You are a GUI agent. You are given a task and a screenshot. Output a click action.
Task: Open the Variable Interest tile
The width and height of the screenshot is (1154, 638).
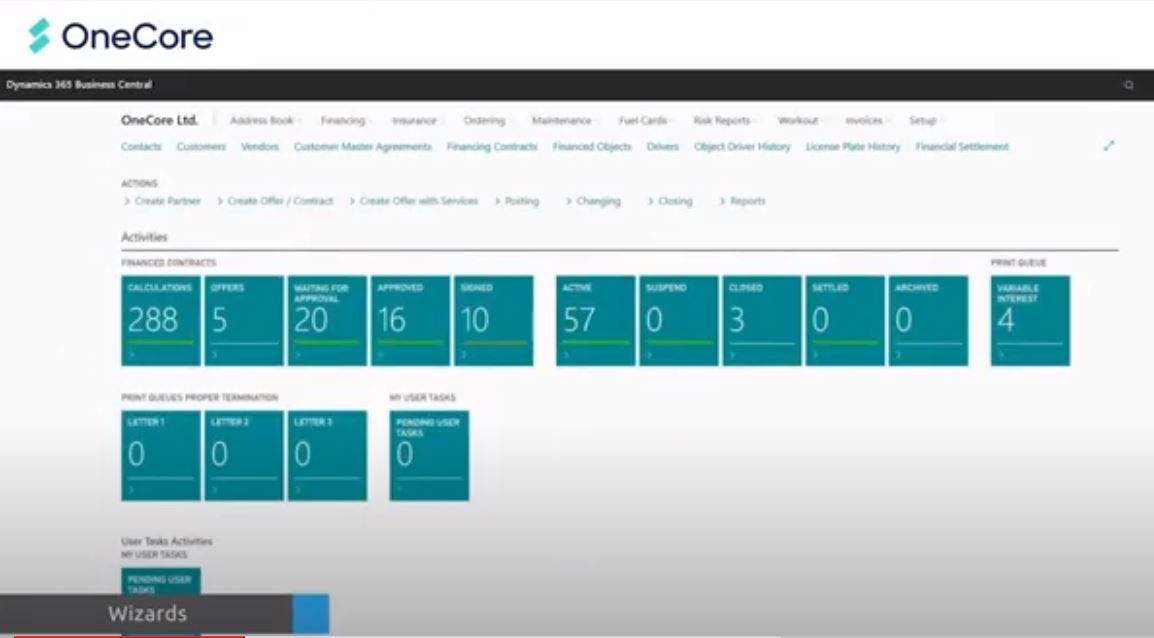point(1030,321)
